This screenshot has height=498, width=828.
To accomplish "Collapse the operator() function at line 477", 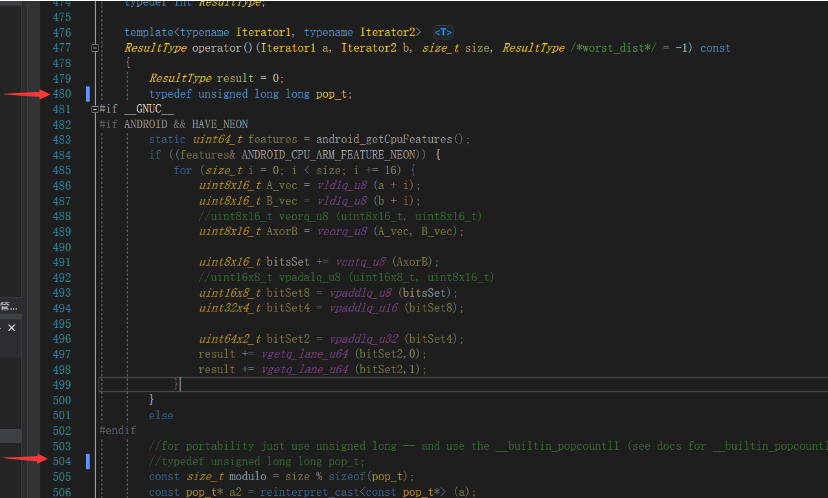I will coord(95,48).
